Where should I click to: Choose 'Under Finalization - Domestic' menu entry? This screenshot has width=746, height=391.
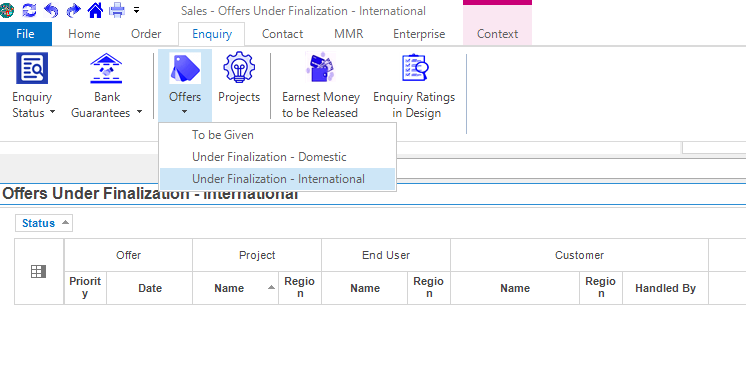pyautogui.click(x=277, y=157)
